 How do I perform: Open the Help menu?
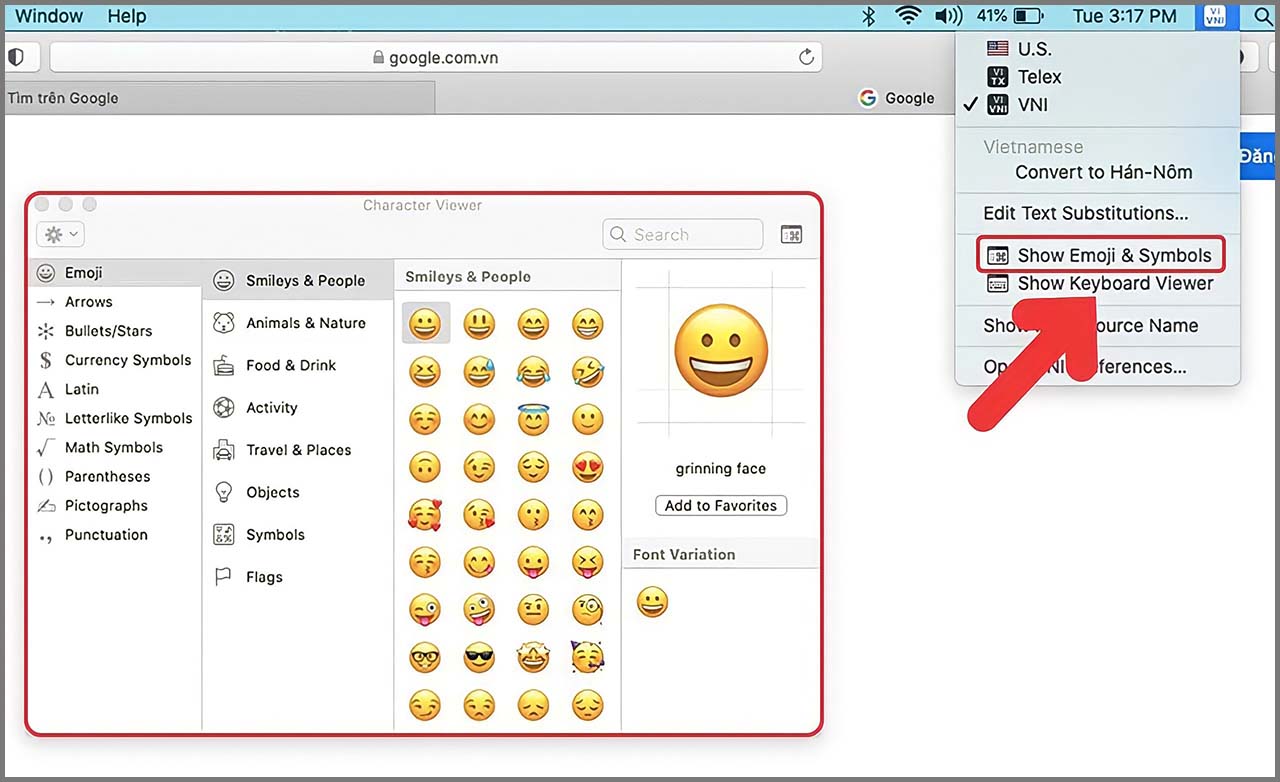click(126, 16)
